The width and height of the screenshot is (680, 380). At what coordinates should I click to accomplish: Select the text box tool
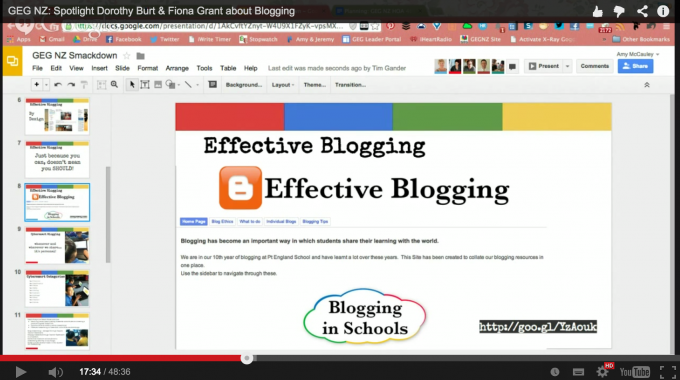(x=145, y=85)
